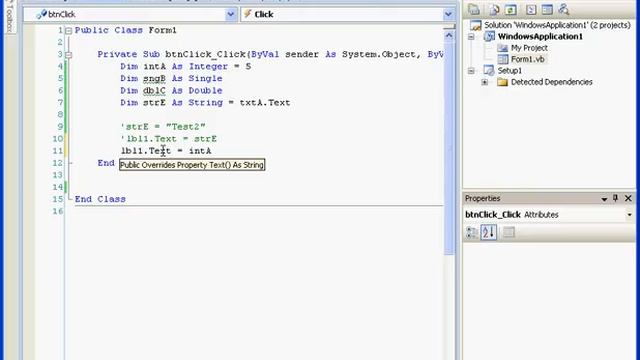This screenshot has width=640, height=360.
Task: Click View Code icon in Solution Explorer toolbar
Action: pyautogui.click(x=531, y=9)
